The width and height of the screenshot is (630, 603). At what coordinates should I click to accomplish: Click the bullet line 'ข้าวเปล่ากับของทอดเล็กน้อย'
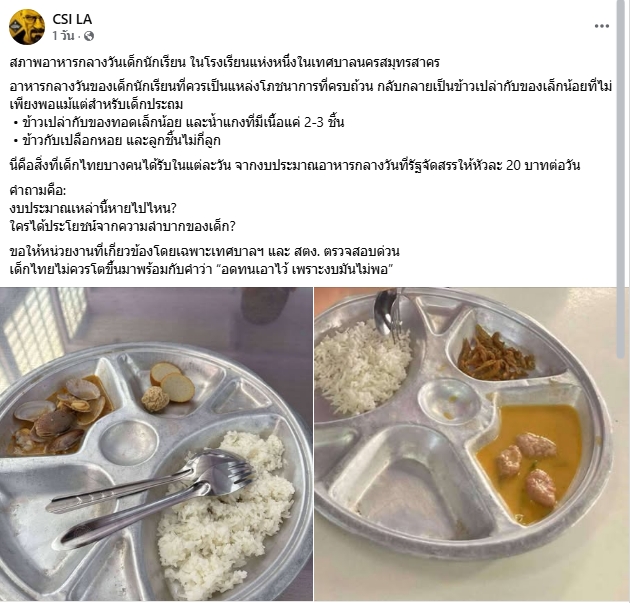(177, 122)
